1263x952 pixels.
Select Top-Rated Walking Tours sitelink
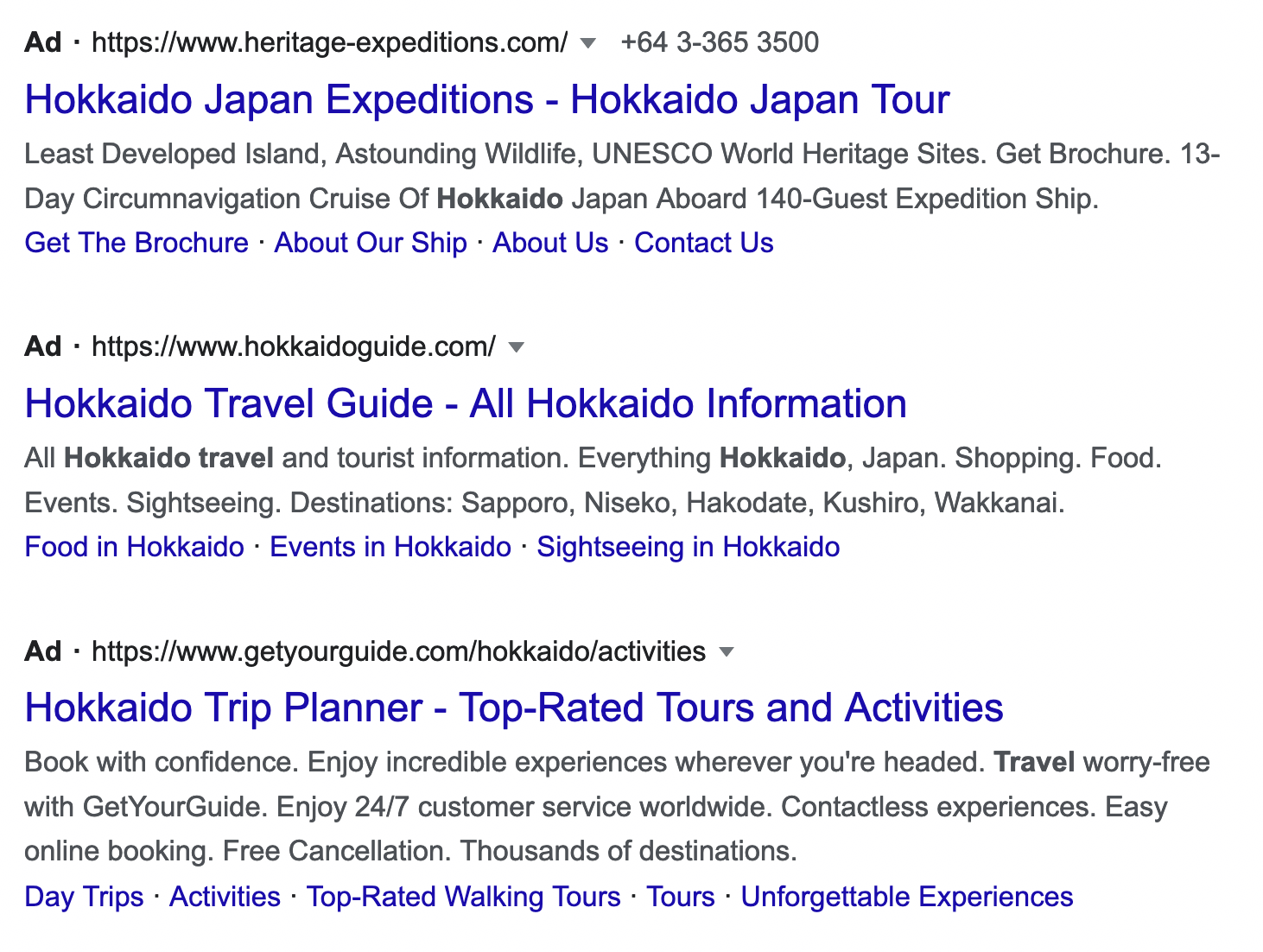point(464,896)
